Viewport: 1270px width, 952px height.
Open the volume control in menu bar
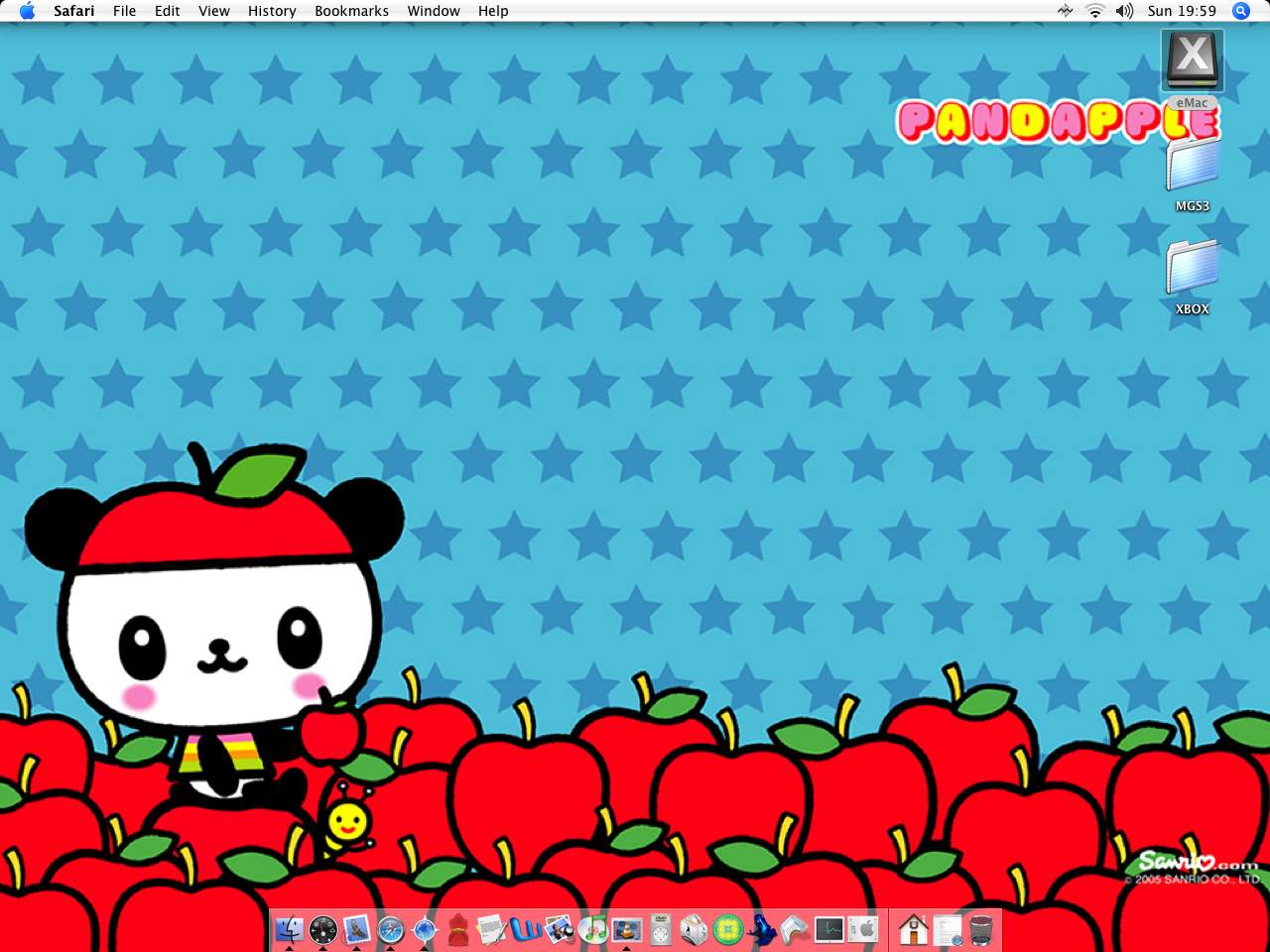pos(1124,11)
